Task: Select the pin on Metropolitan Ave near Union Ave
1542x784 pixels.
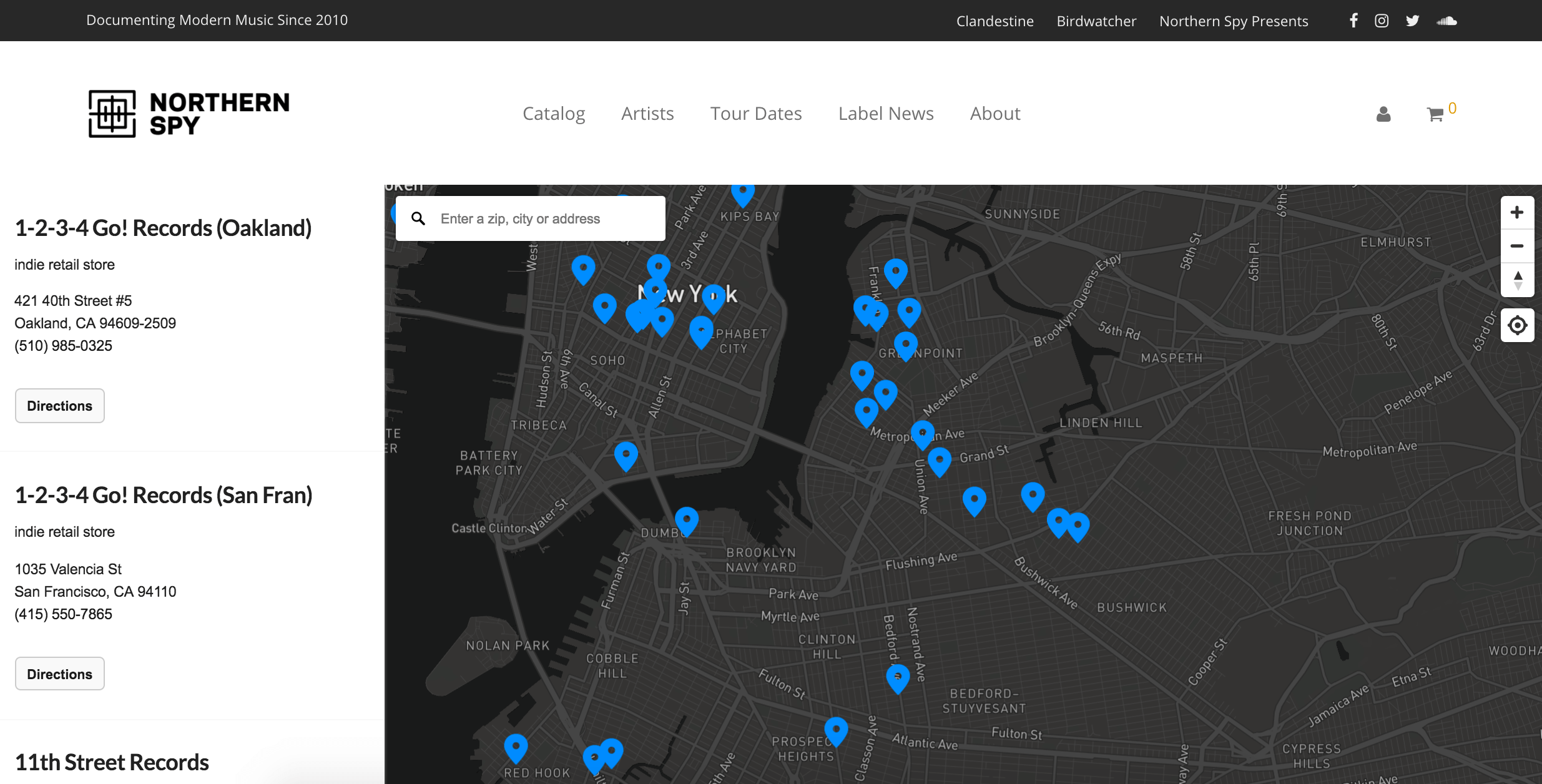Action: (x=923, y=435)
